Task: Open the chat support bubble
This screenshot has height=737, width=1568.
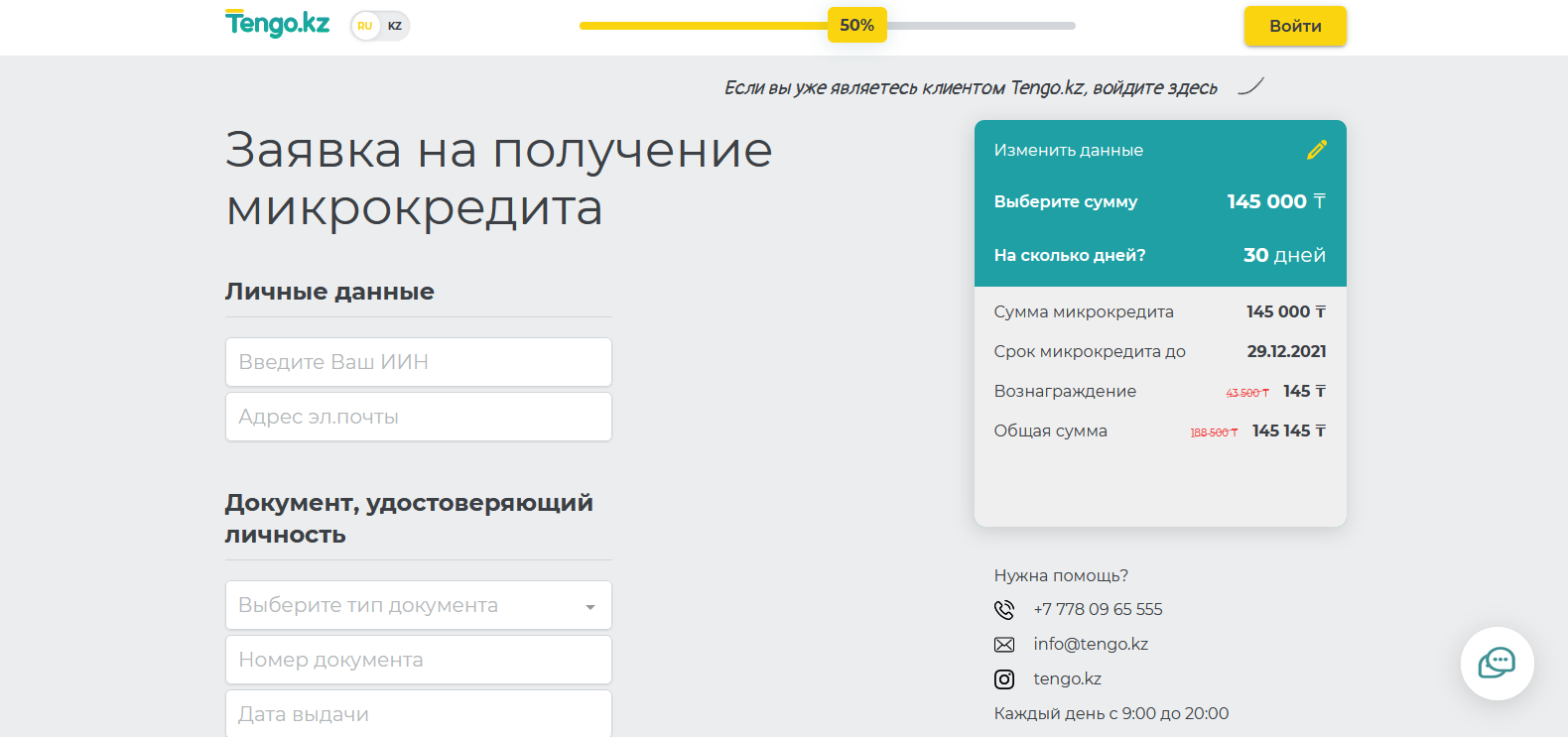Action: pos(1498,664)
